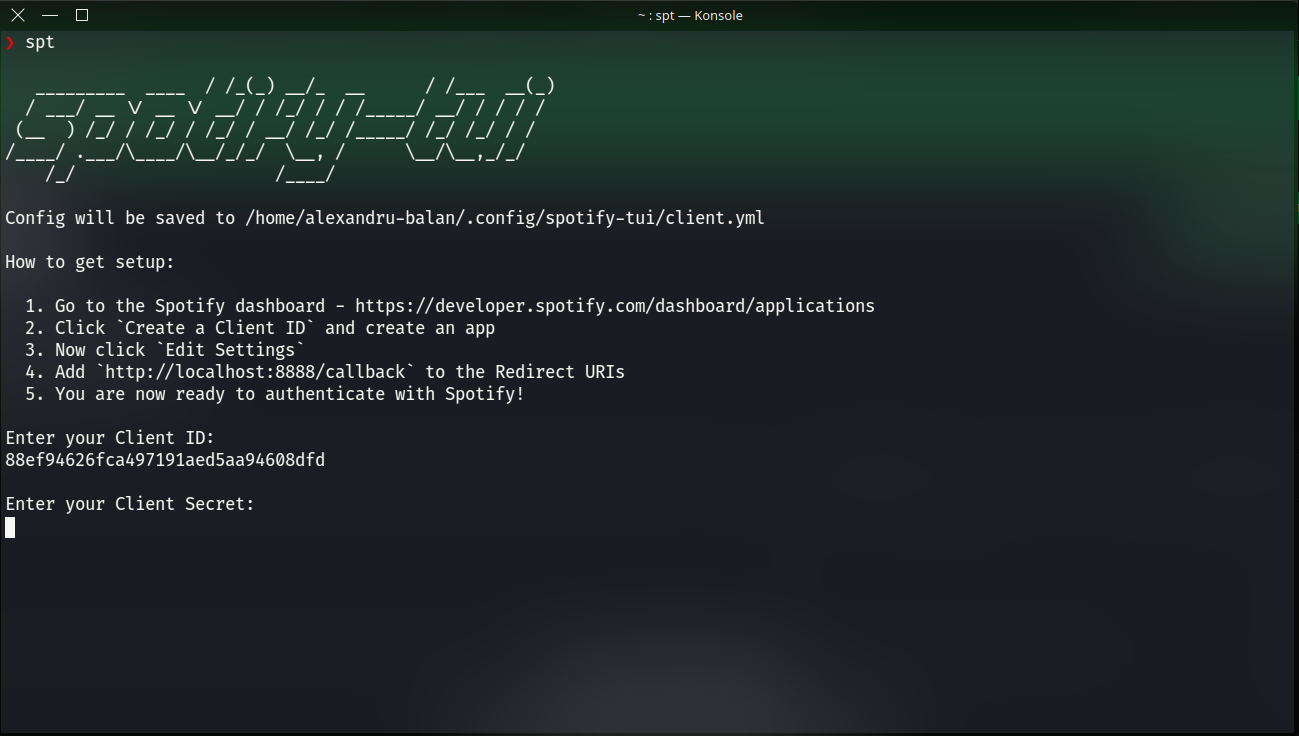Close the Konsole window
The width and height of the screenshot is (1299, 736).
[x=17, y=15]
